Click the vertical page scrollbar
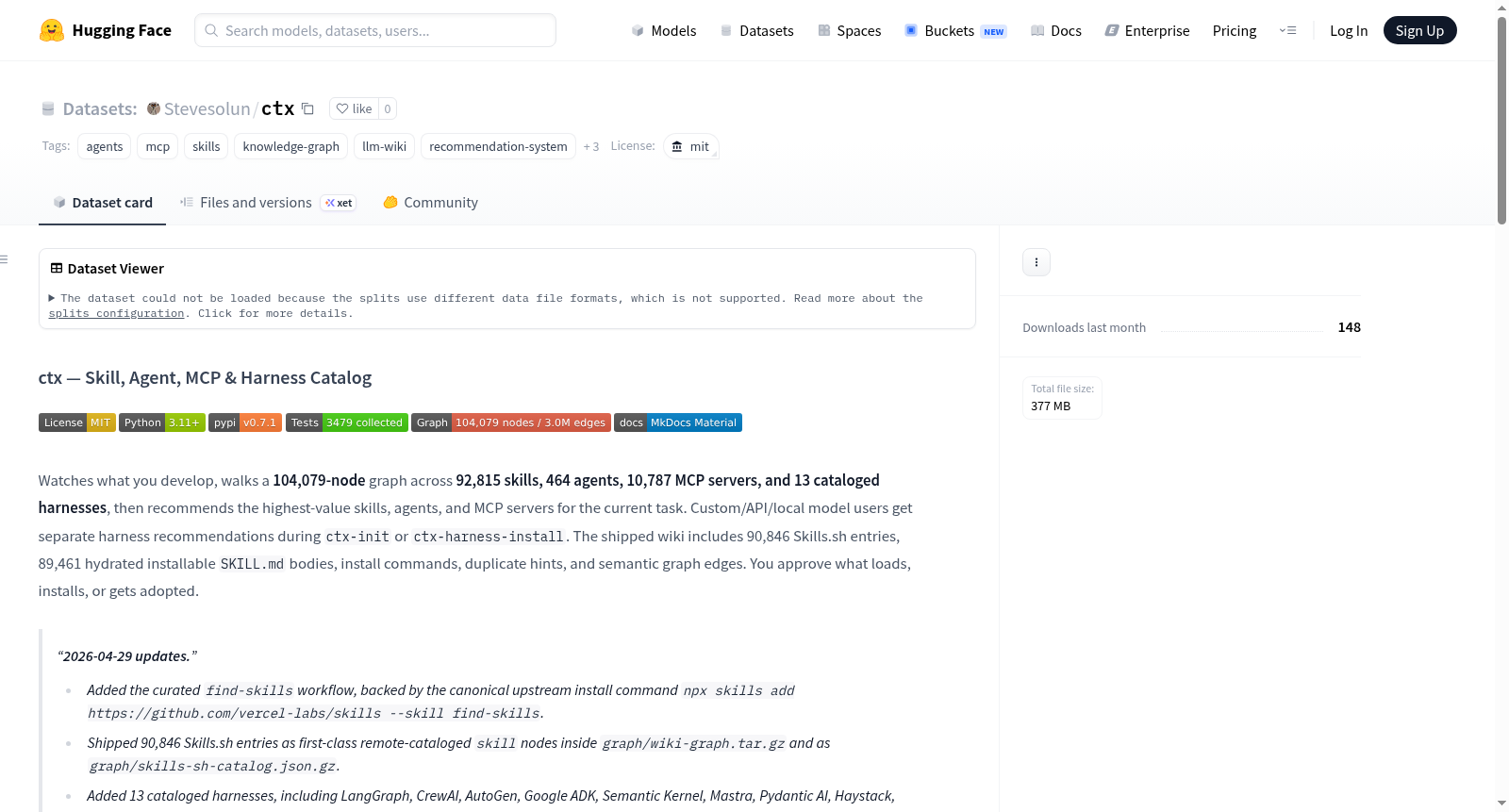Image resolution: width=1509 pixels, height=812 pixels. point(1501,121)
